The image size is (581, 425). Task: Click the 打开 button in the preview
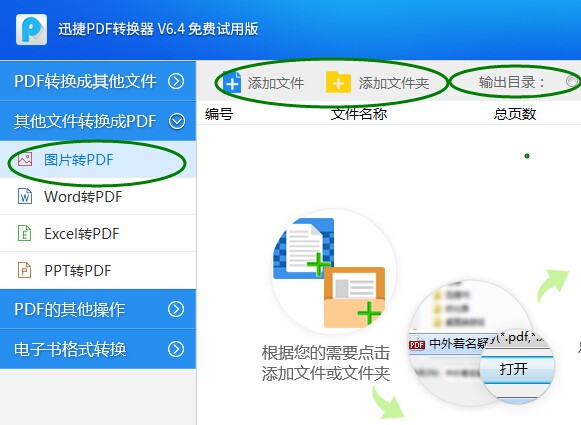point(514,369)
